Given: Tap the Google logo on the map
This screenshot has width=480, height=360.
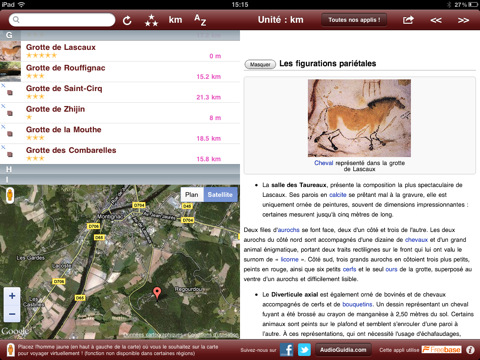Looking at the screenshot, I should click(x=15, y=331).
